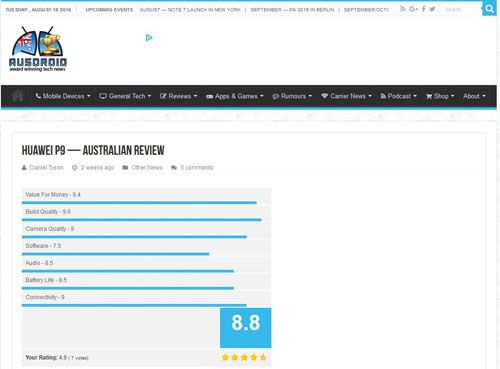Click the search magnifier button
Image resolution: width=500 pixels, height=369 pixels.
[489, 9]
